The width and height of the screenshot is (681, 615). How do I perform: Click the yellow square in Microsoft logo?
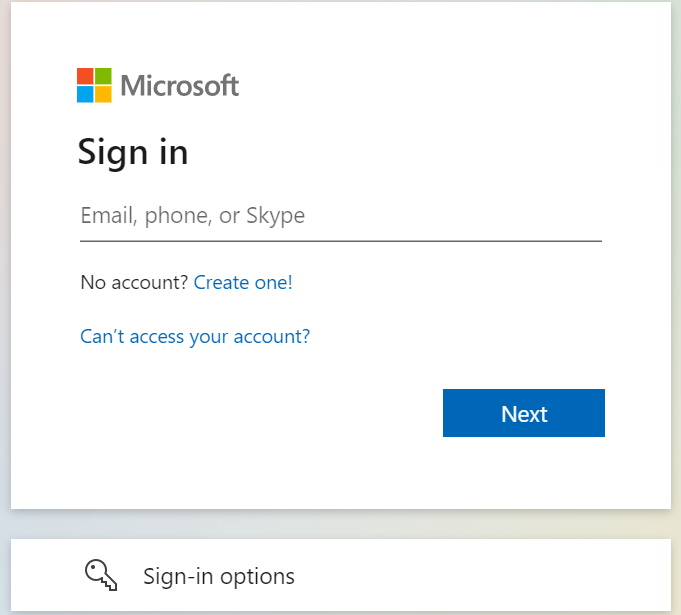(x=103, y=94)
